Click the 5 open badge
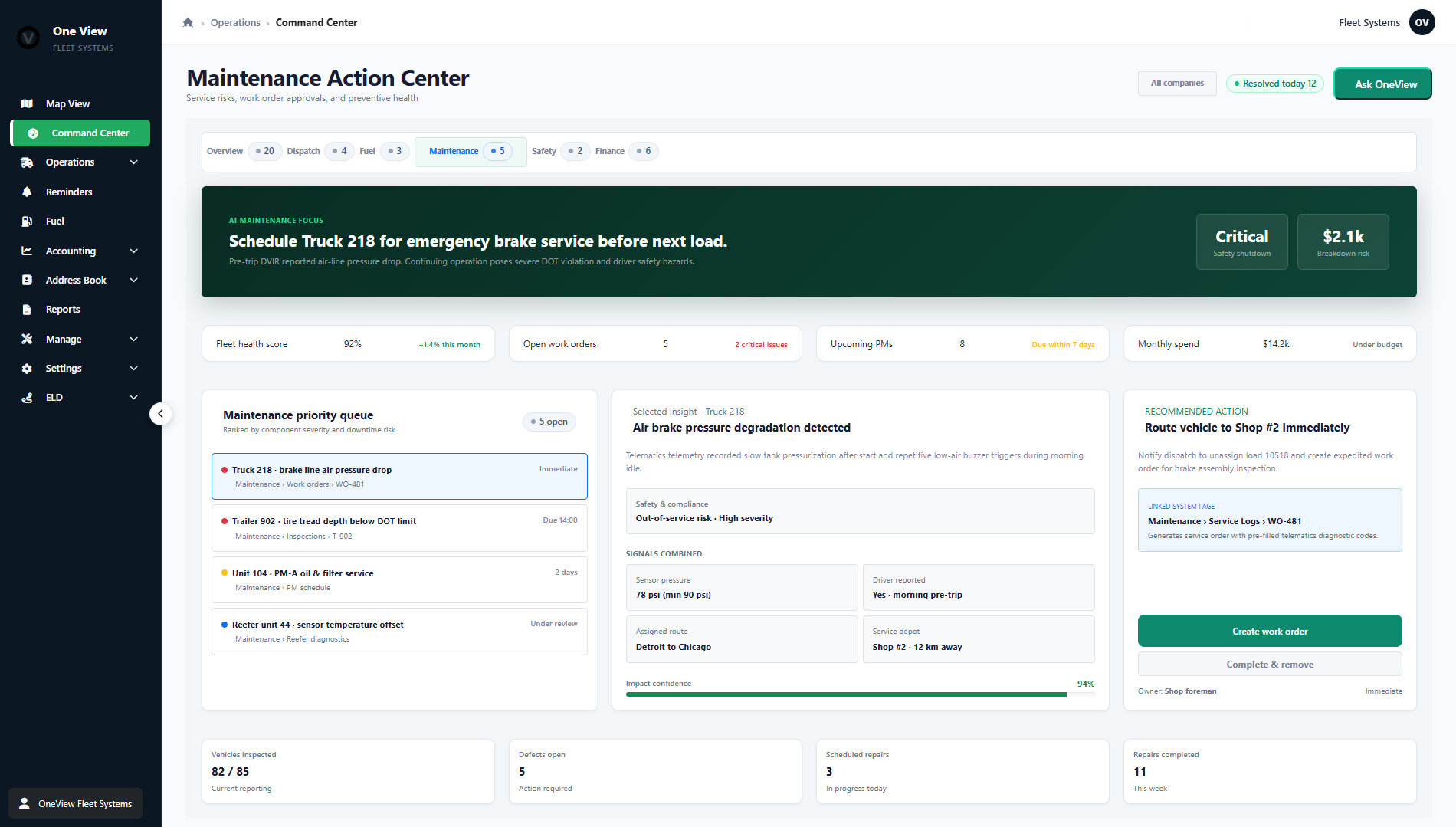Viewport: 1456px width, 827px height. (x=549, y=422)
